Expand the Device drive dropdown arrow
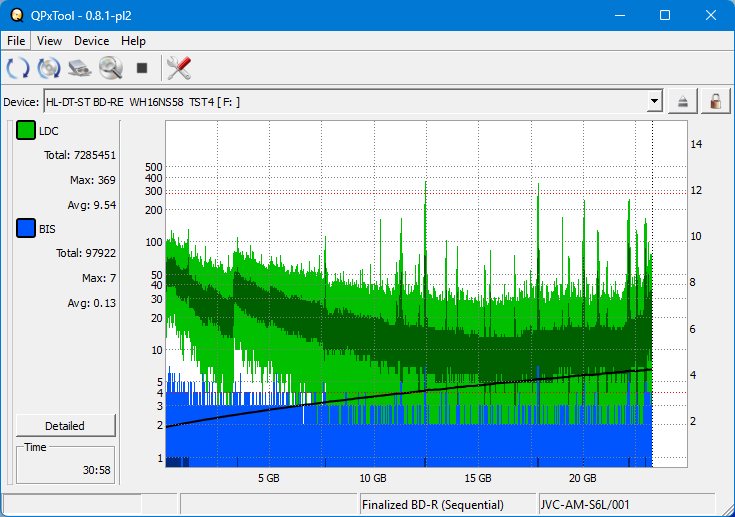Image resolution: width=735 pixels, height=517 pixels. (655, 102)
